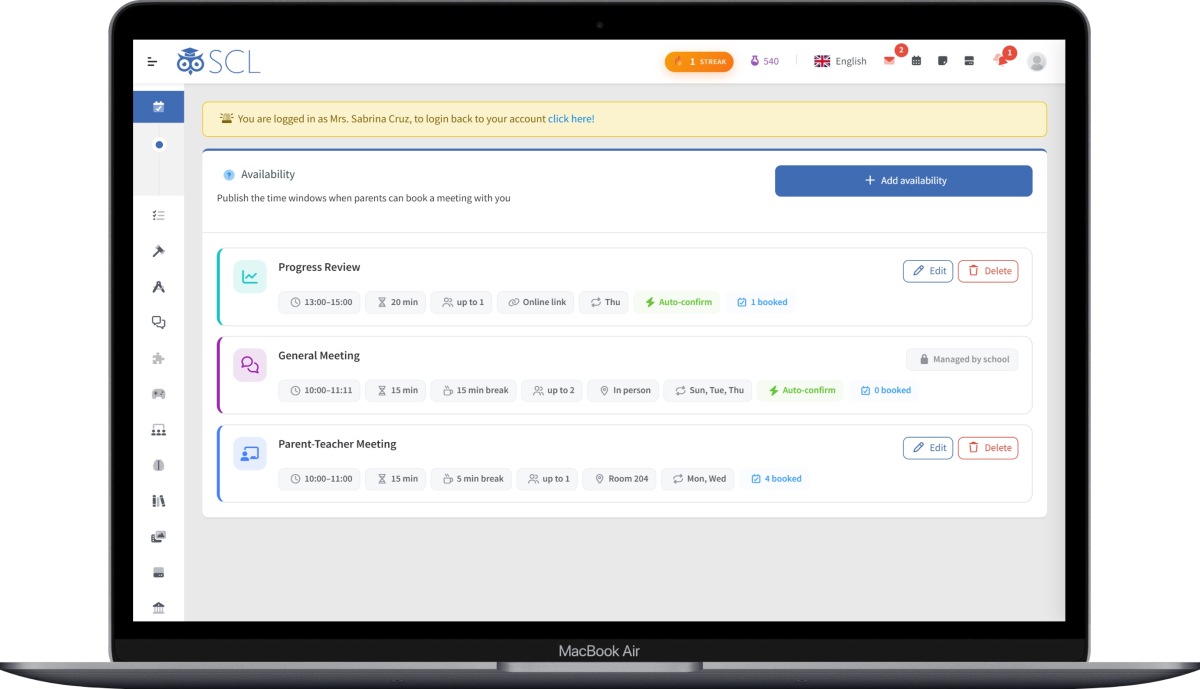Click the 'Online link' chip
This screenshot has width=1200, height=689.
tap(535, 302)
